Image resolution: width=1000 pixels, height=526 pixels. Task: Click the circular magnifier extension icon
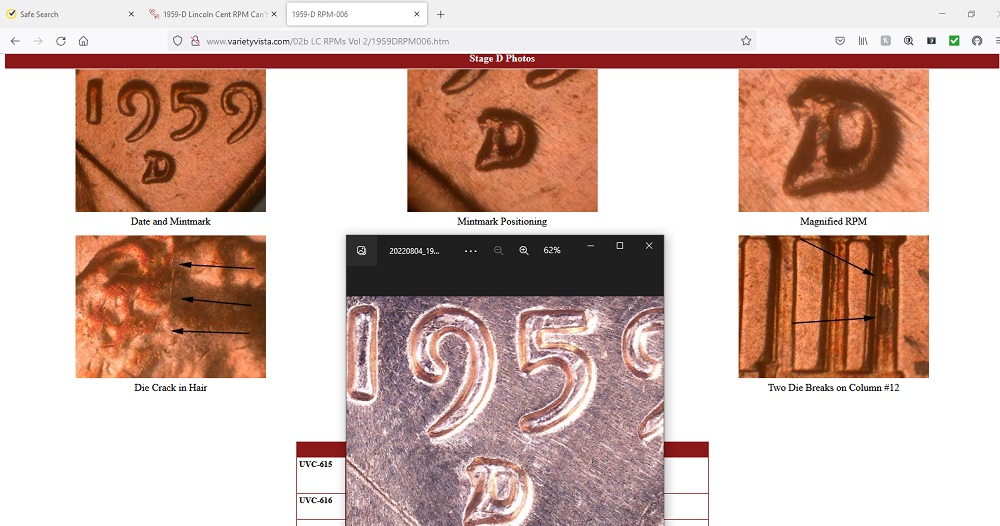(908, 41)
